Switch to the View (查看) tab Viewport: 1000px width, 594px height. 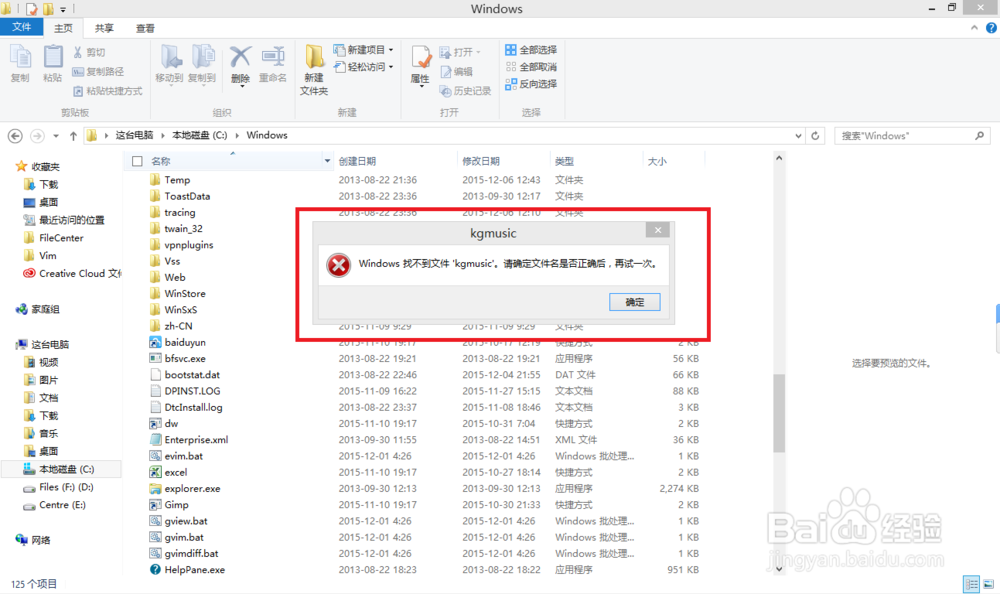(x=145, y=28)
